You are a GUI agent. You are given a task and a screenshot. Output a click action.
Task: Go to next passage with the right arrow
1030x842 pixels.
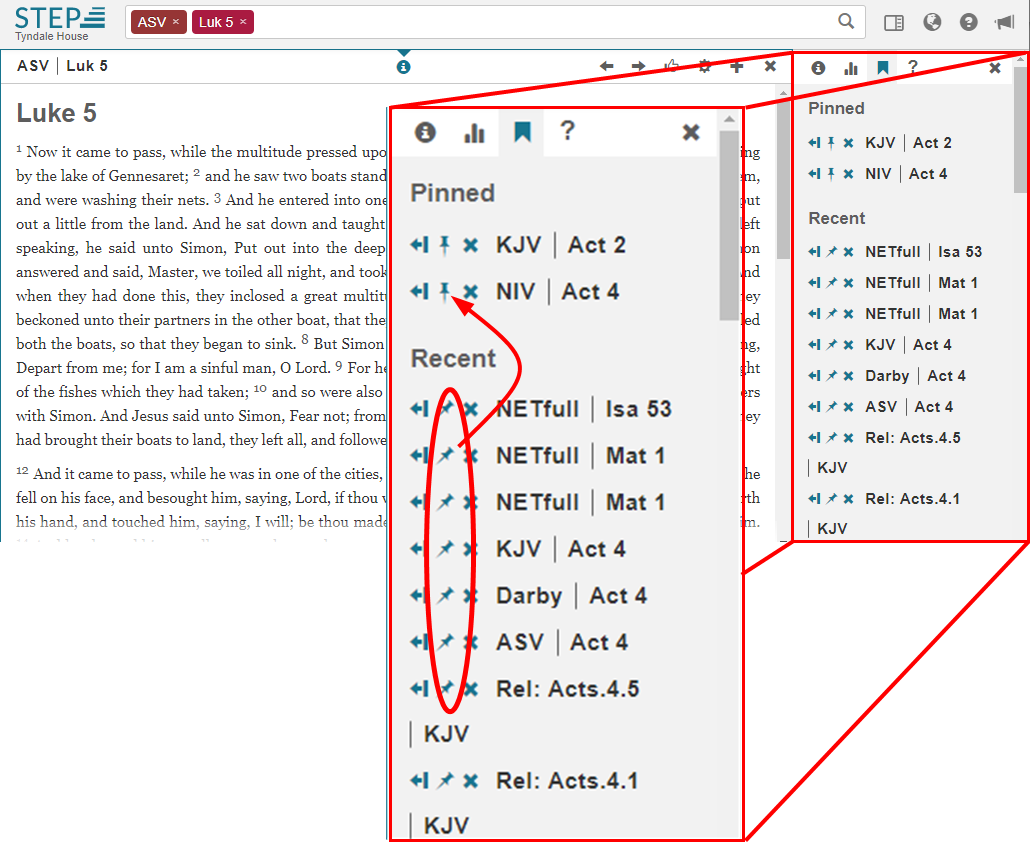pyautogui.click(x=637, y=65)
